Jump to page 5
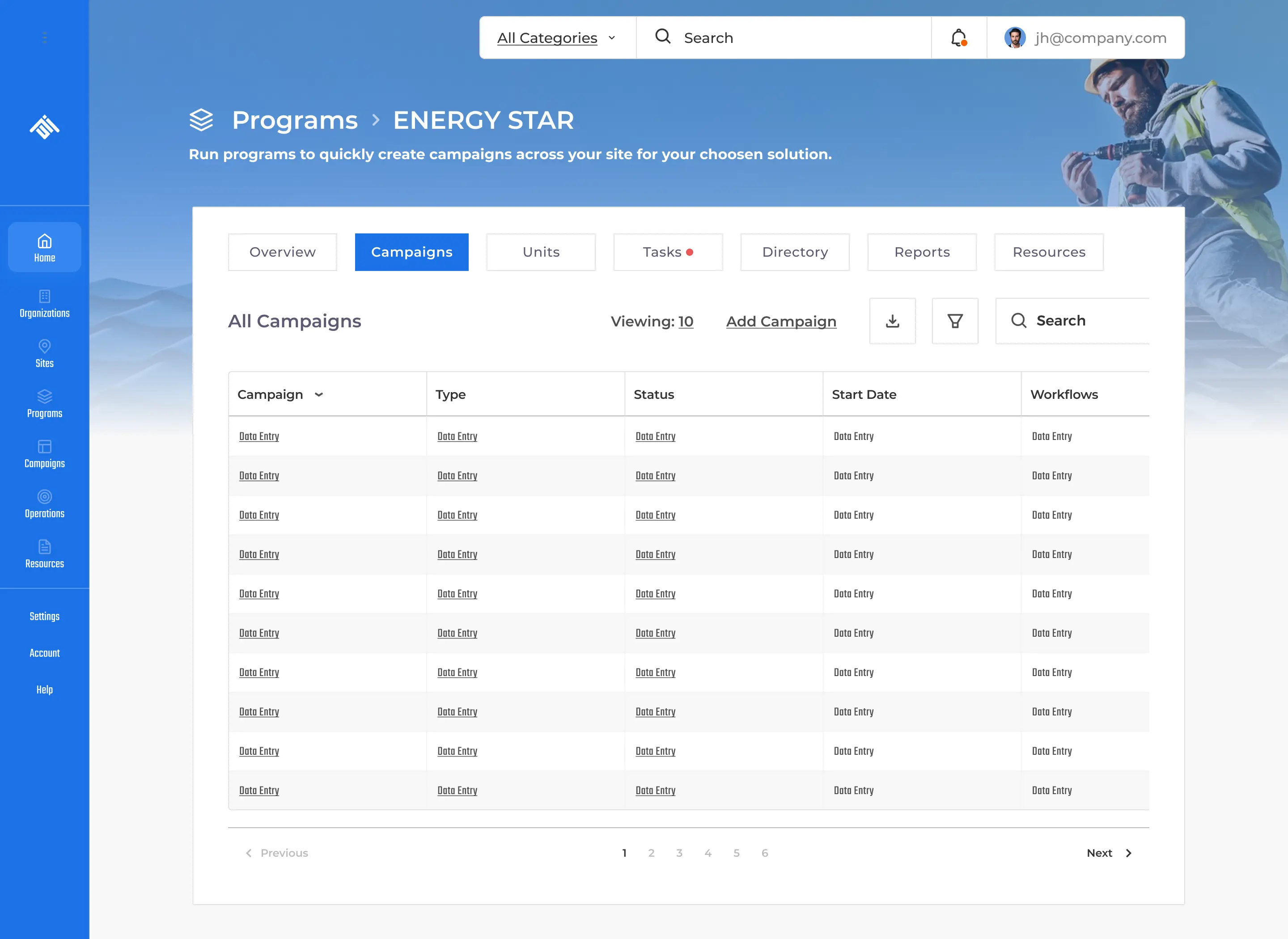Screen dimensions: 1288x939 point(736,853)
